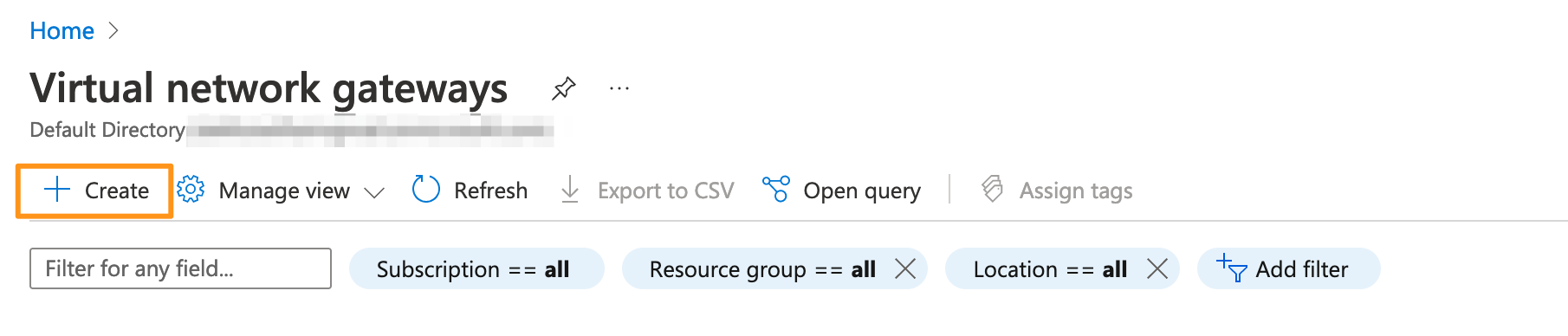This screenshot has height=336, width=1568.
Task: Open the Subscription == all filter
Action: 476,268
